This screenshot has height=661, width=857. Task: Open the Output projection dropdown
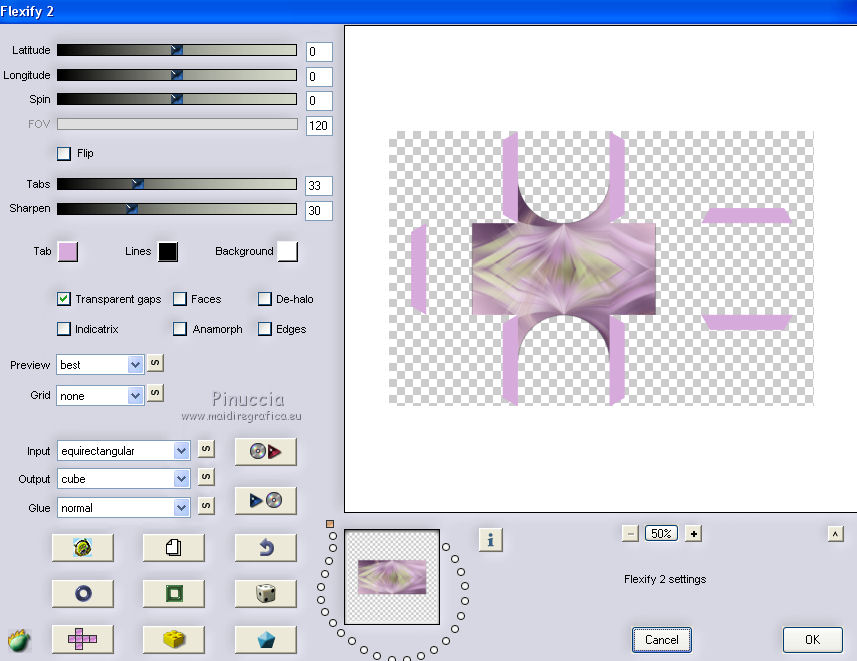[124, 479]
